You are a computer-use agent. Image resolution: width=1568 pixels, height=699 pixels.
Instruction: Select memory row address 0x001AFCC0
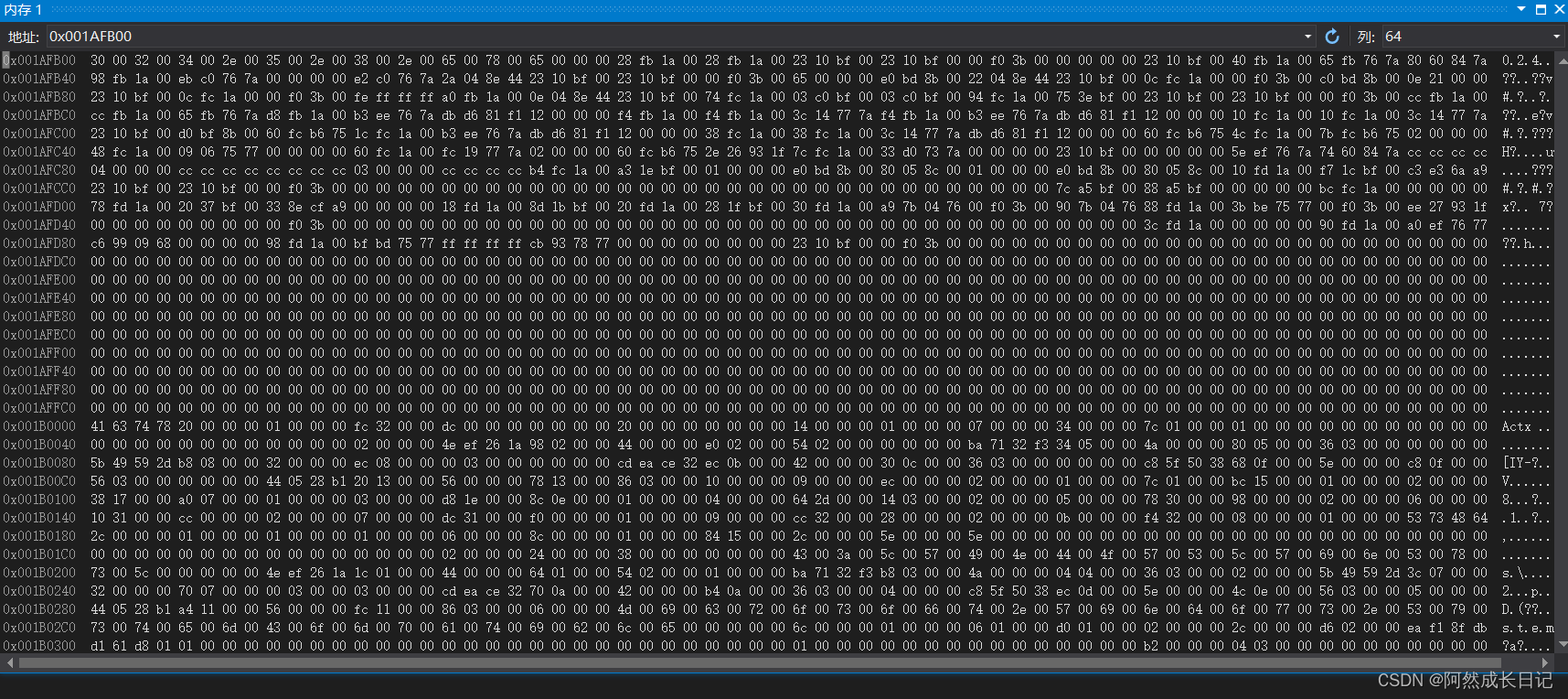tap(39, 188)
